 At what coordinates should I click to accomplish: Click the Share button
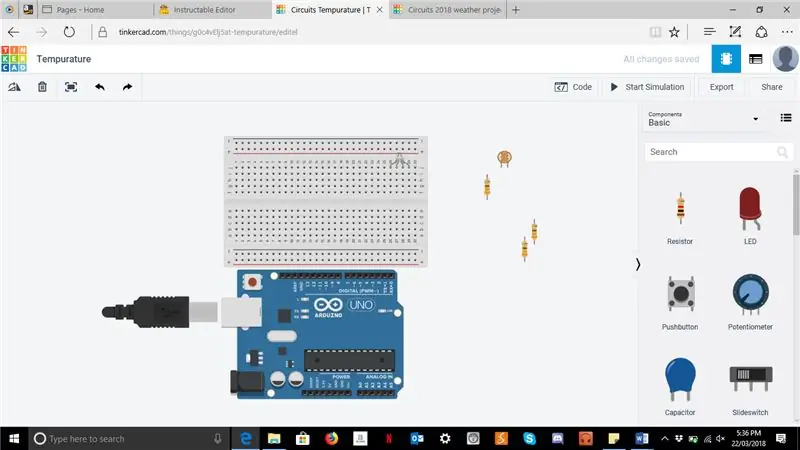click(771, 87)
